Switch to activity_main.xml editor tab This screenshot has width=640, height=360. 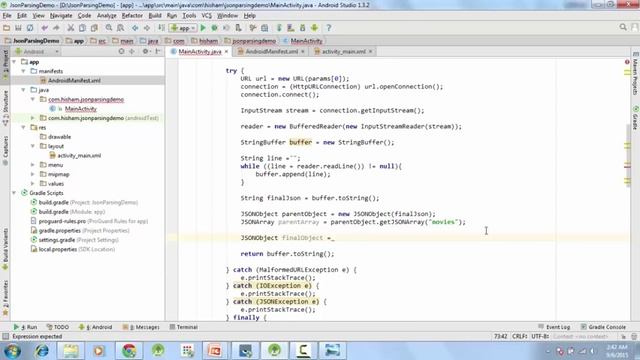tap(343, 51)
